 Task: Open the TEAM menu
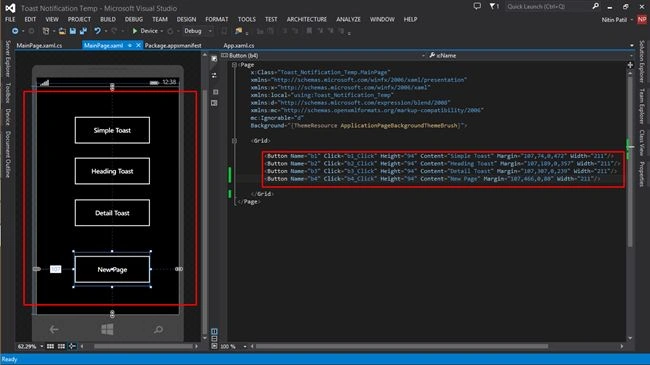tap(160, 19)
